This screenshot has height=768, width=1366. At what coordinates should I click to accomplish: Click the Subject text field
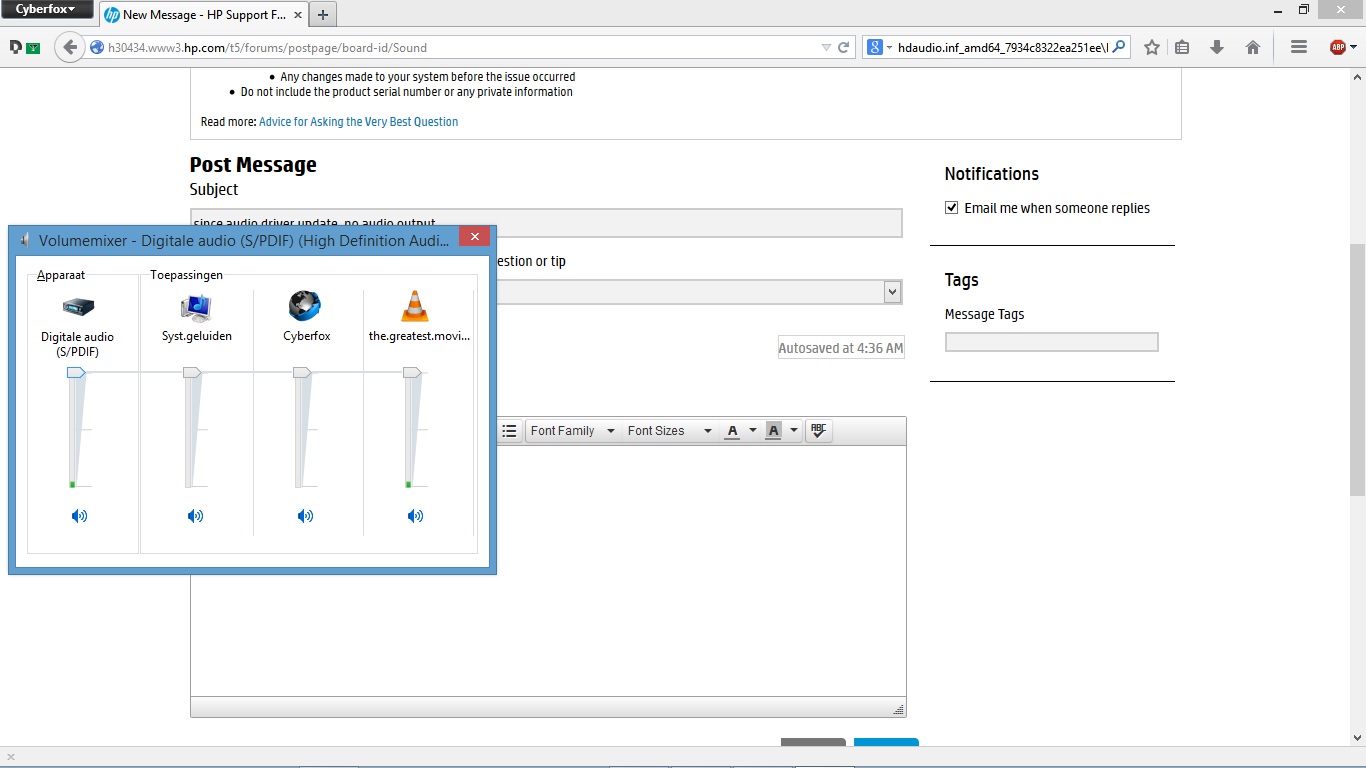click(546, 223)
